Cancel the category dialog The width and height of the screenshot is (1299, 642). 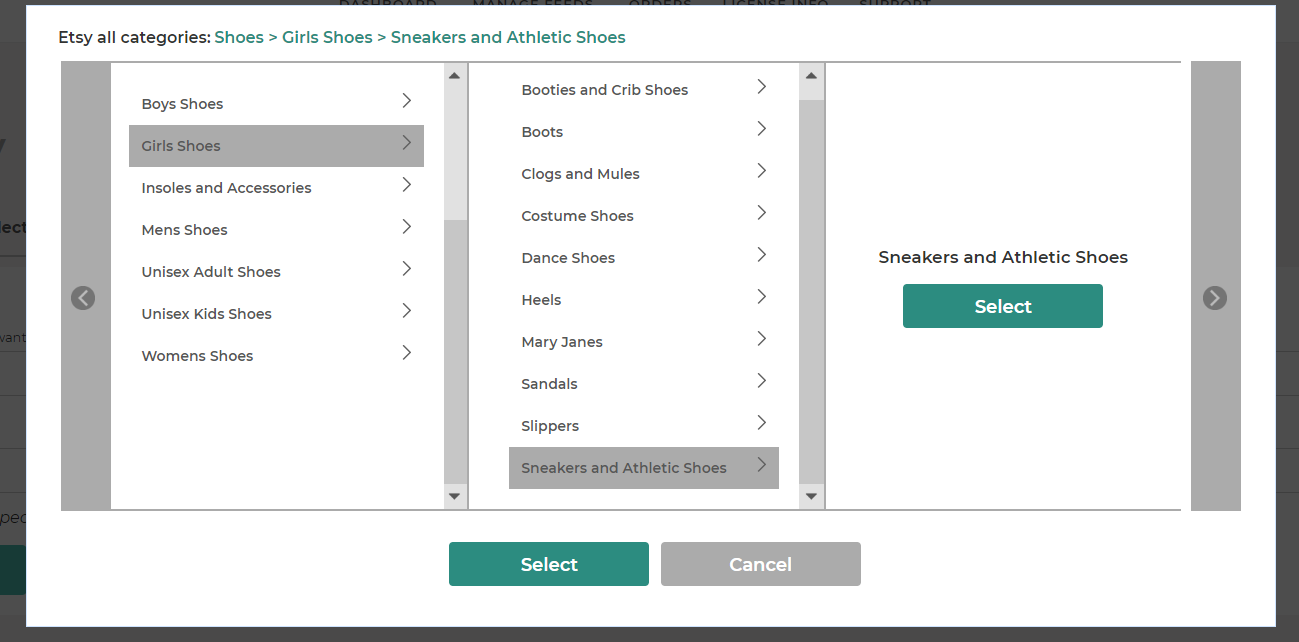[x=761, y=564]
